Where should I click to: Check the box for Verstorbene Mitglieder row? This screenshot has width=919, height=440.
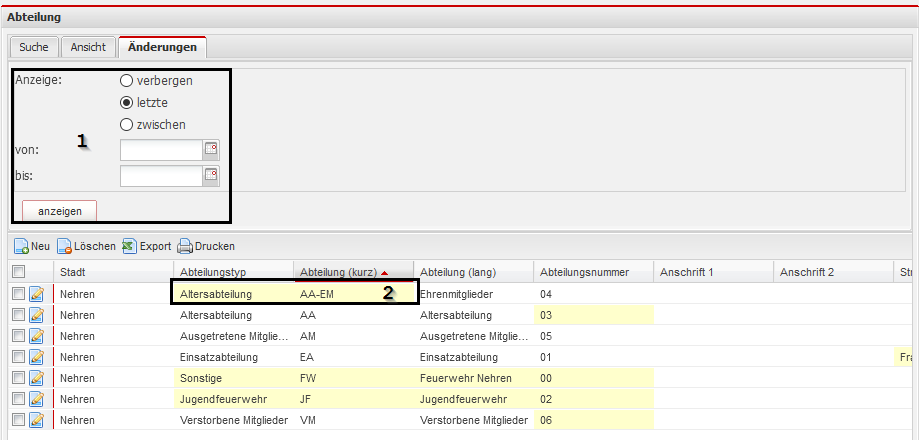click(x=17, y=420)
